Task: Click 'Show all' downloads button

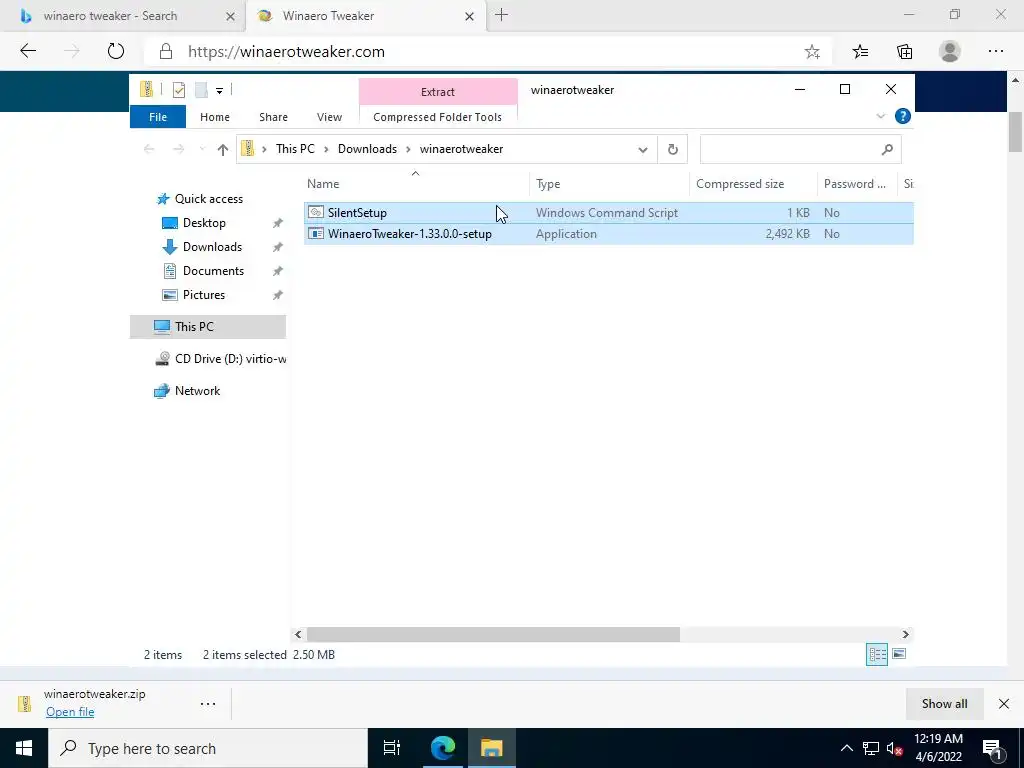Action: pyautogui.click(x=944, y=704)
